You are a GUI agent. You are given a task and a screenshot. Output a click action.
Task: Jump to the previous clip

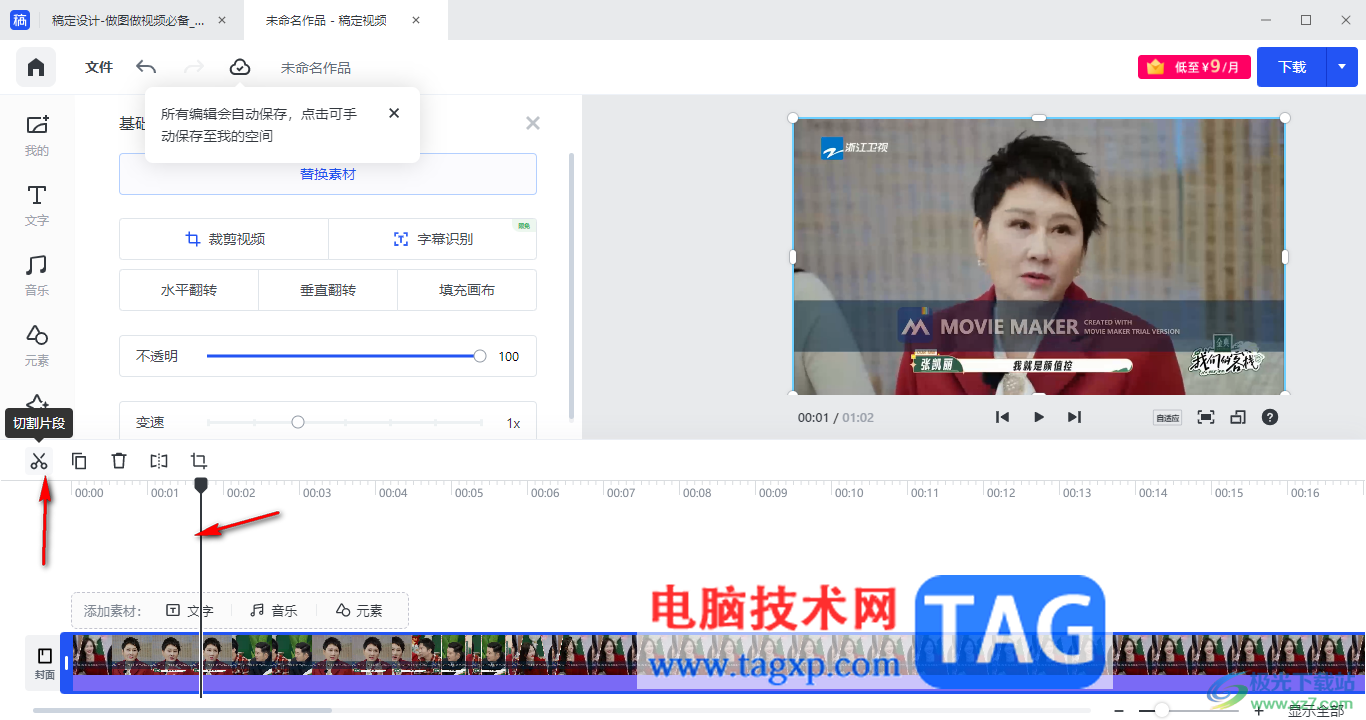1002,417
